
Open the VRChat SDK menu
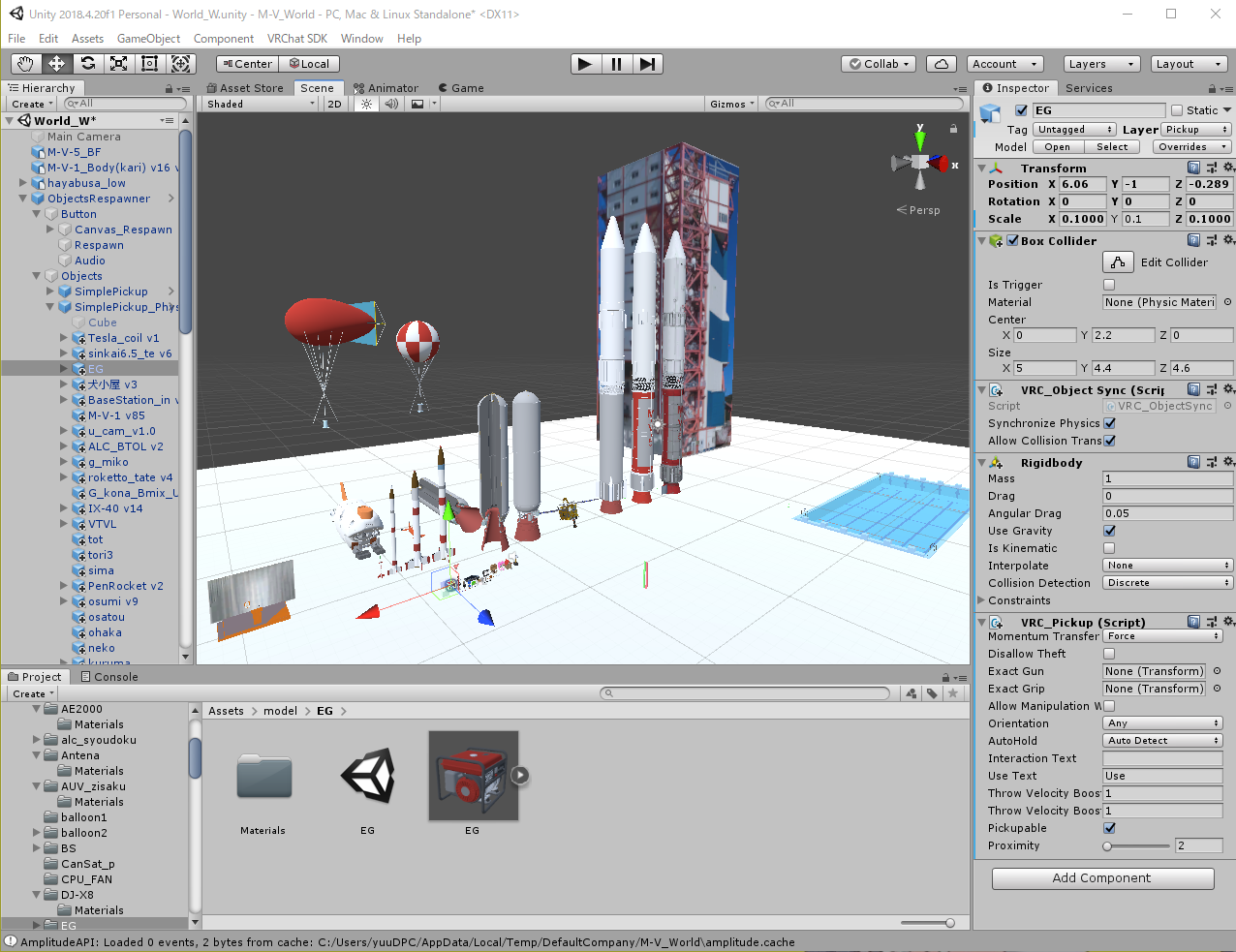coord(297,39)
